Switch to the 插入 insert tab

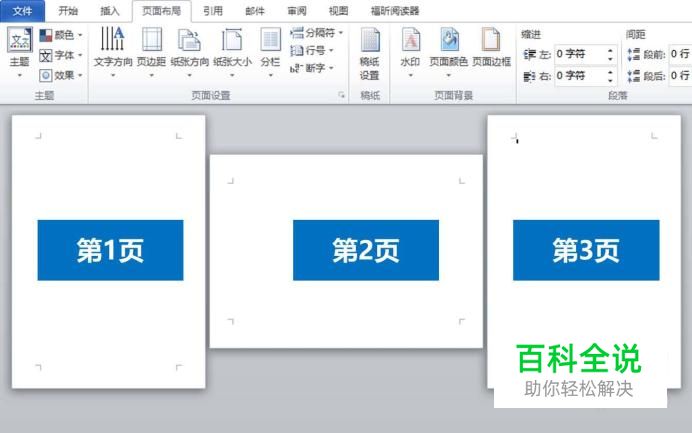(109, 11)
